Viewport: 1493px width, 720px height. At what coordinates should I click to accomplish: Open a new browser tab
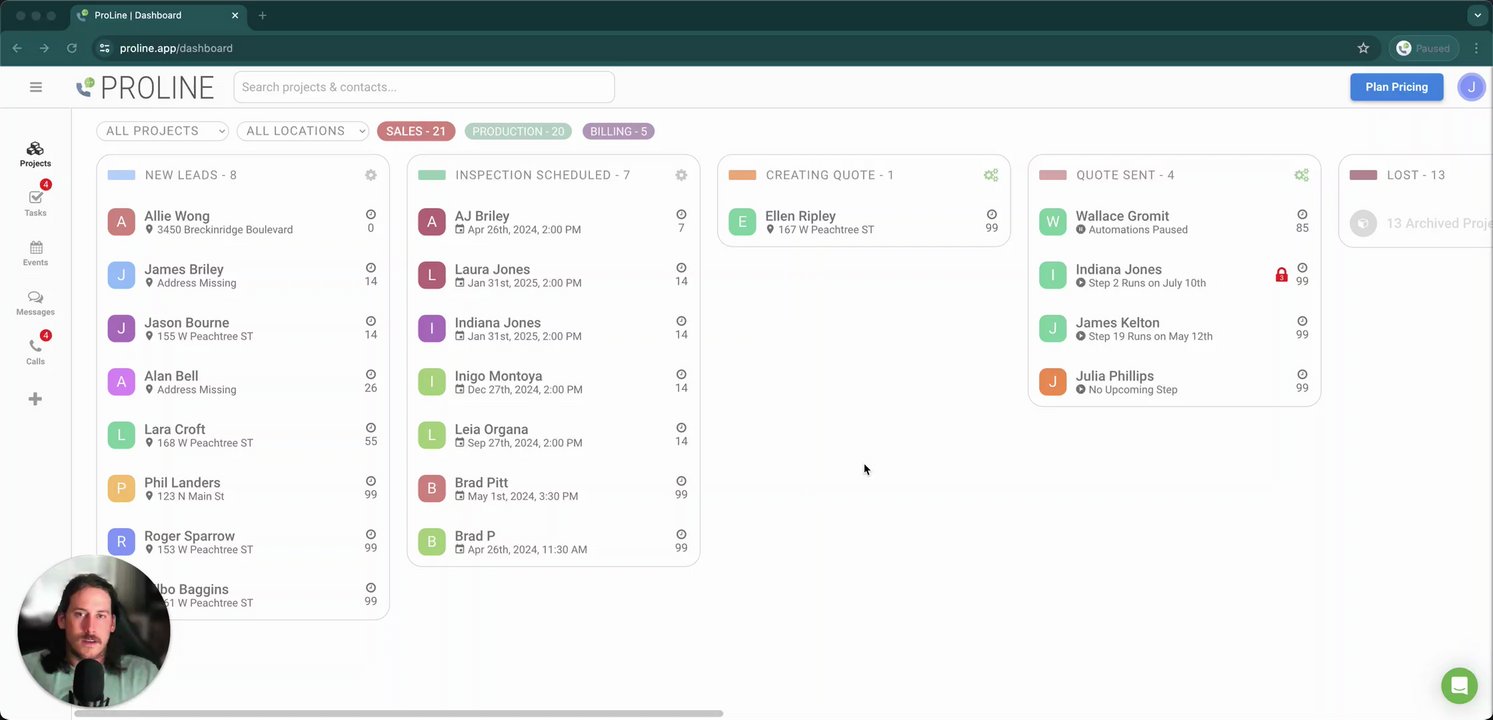tap(262, 16)
